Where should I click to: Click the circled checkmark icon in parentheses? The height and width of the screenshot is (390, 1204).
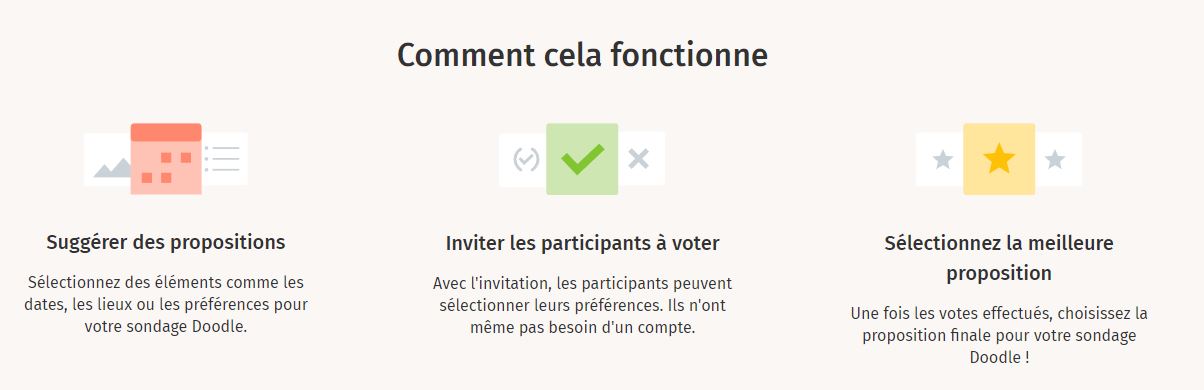tap(526, 159)
